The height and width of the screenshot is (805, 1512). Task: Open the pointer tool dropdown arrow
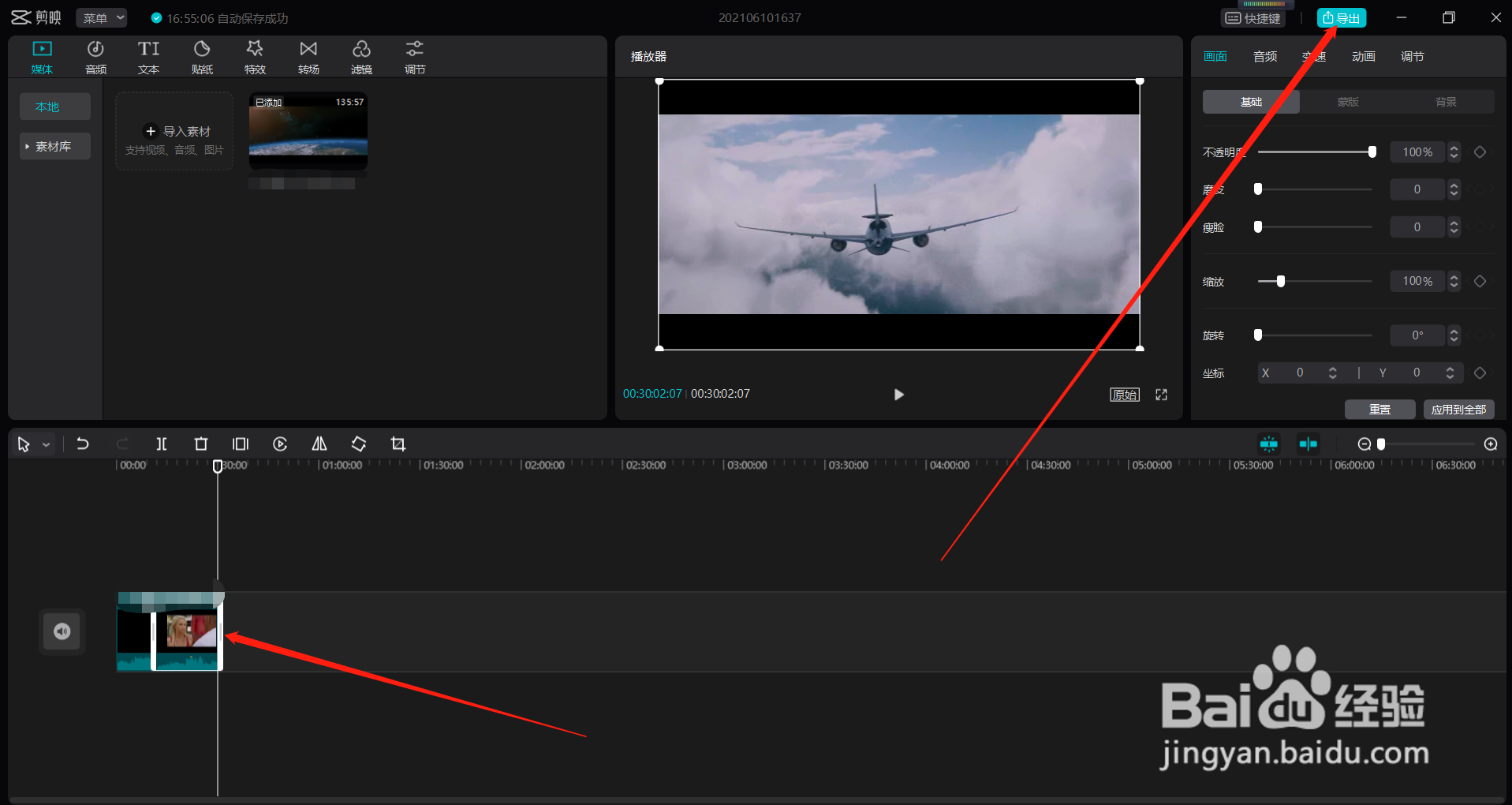point(47,444)
